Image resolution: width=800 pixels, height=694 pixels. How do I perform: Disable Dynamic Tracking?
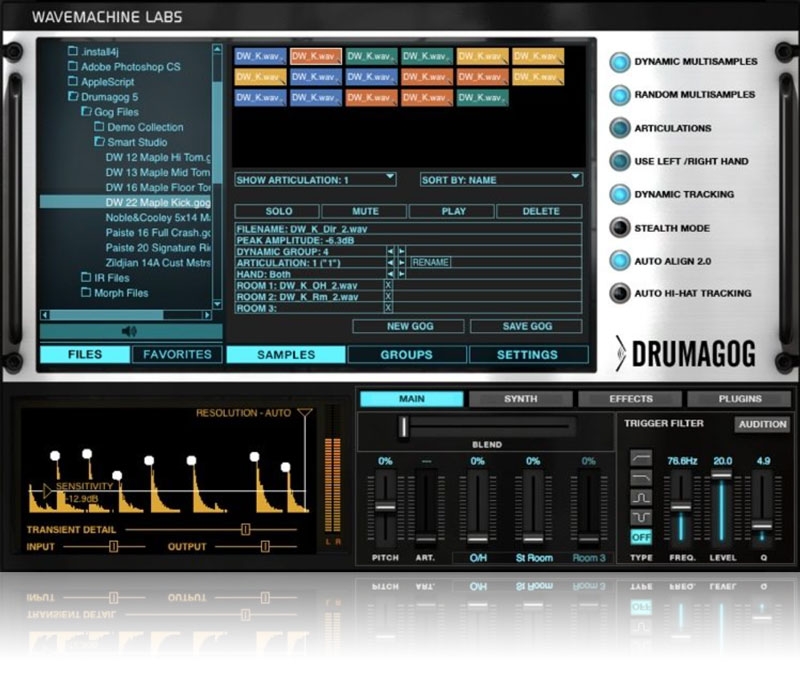tap(620, 194)
